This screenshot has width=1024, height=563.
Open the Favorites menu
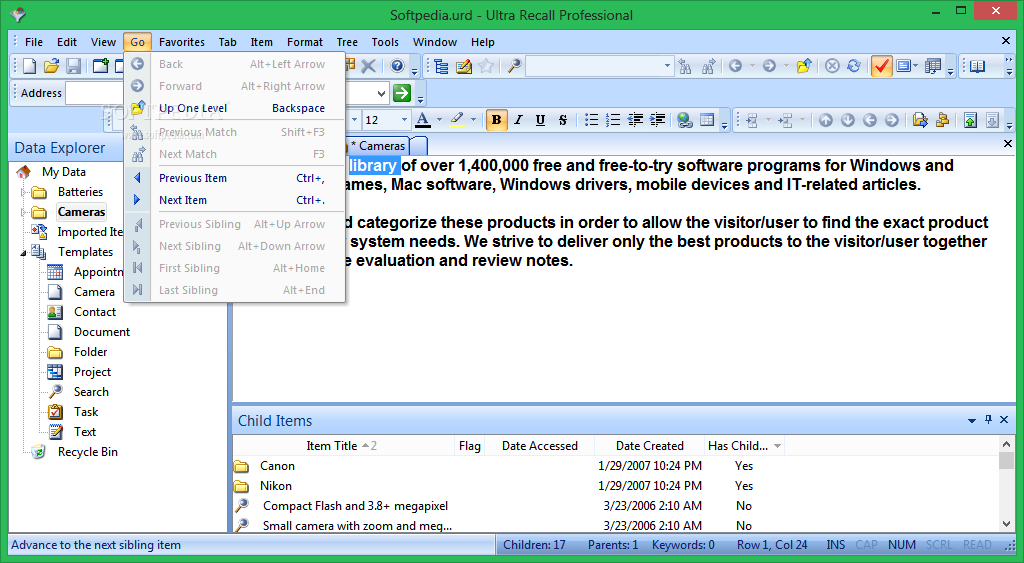[182, 42]
